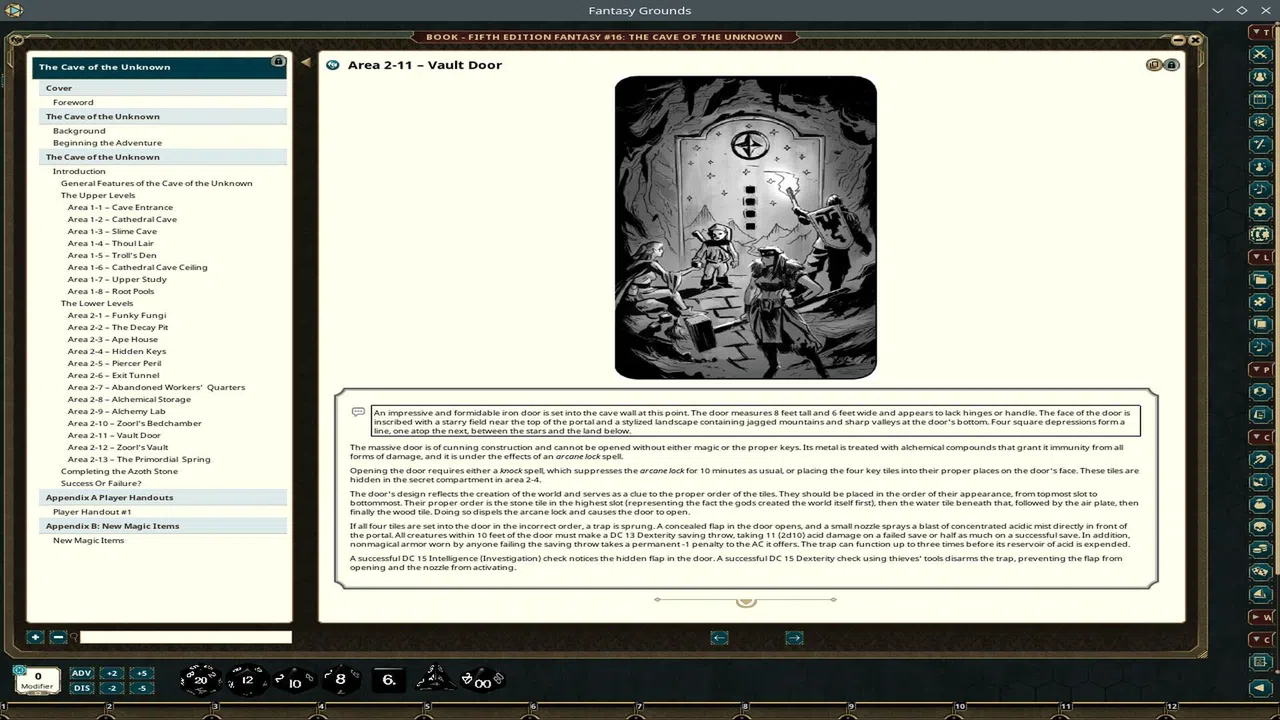Collapse The Upper Levels group
Image resolution: width=1280 pixels, height=720 pixels.
[98, 195]
